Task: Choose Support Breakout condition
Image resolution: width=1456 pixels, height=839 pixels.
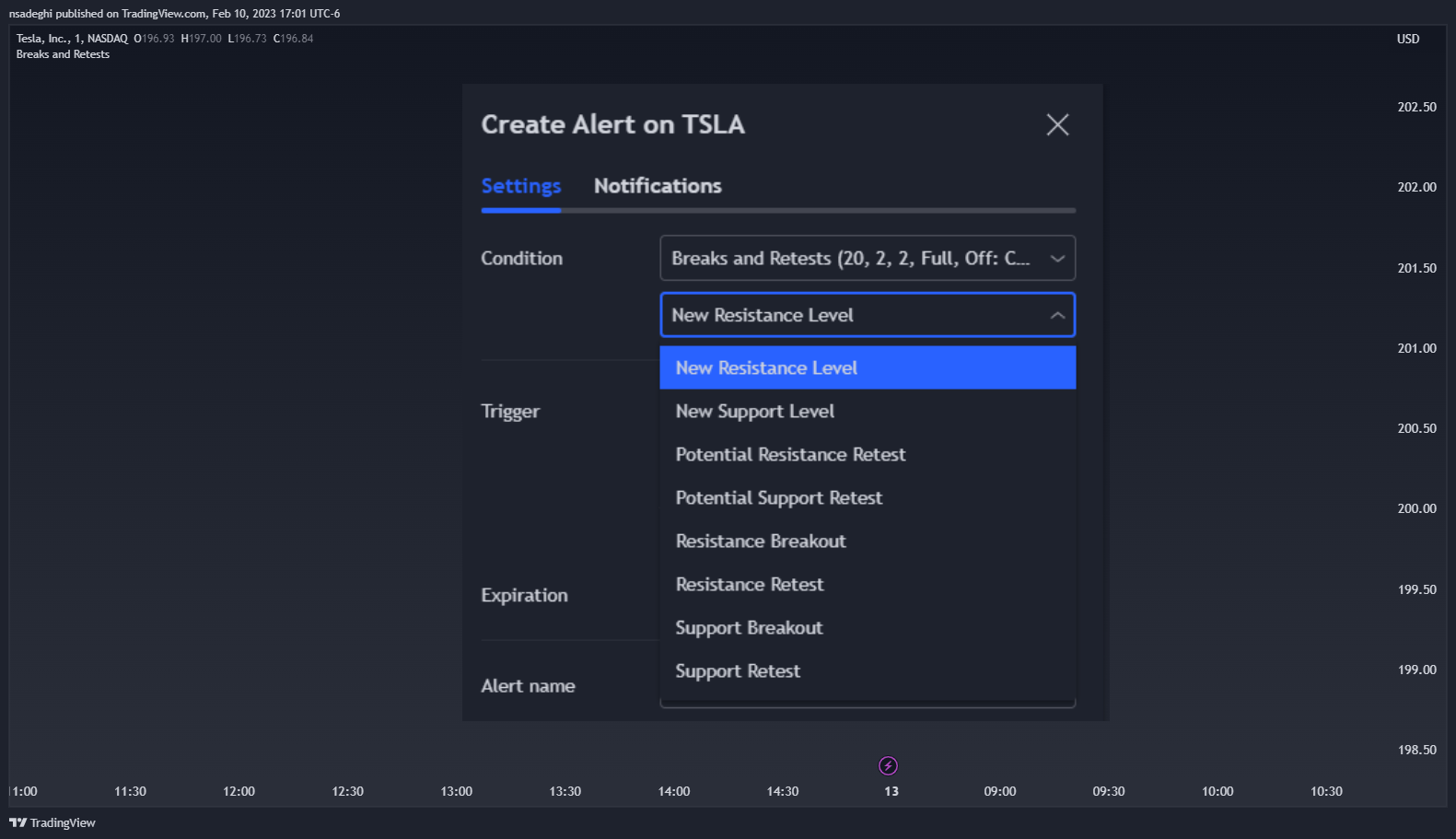Action: point(868,627)
